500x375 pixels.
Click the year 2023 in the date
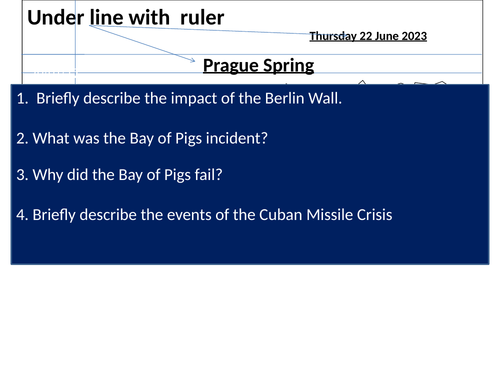(x=414, y=36)
